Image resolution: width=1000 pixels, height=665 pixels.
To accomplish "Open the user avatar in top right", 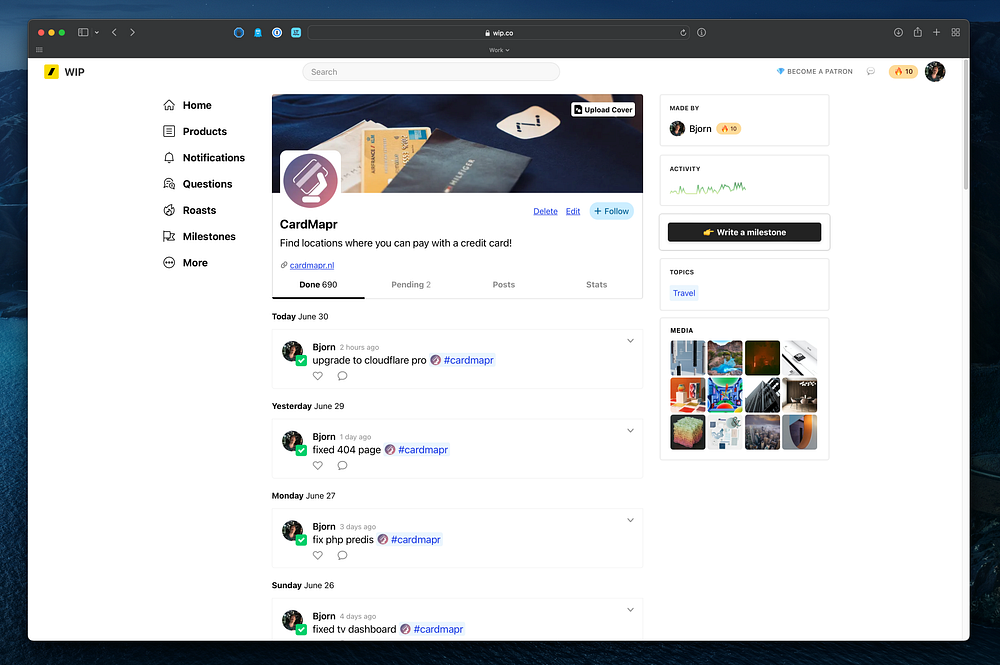I will 935,71.
